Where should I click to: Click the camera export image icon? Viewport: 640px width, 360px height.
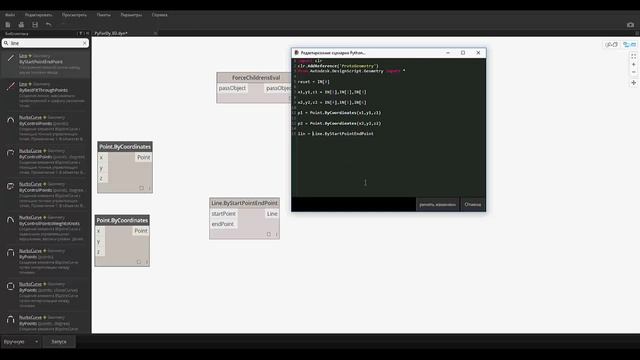[631, 25]
